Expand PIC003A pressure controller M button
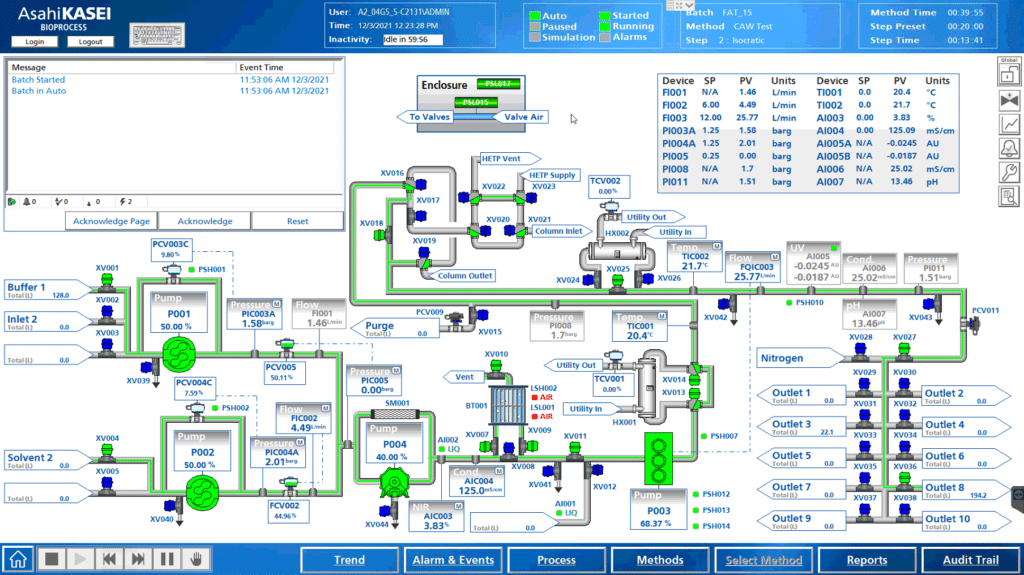The height and width of the screenshot is (575, 1024). pos(277,304)
